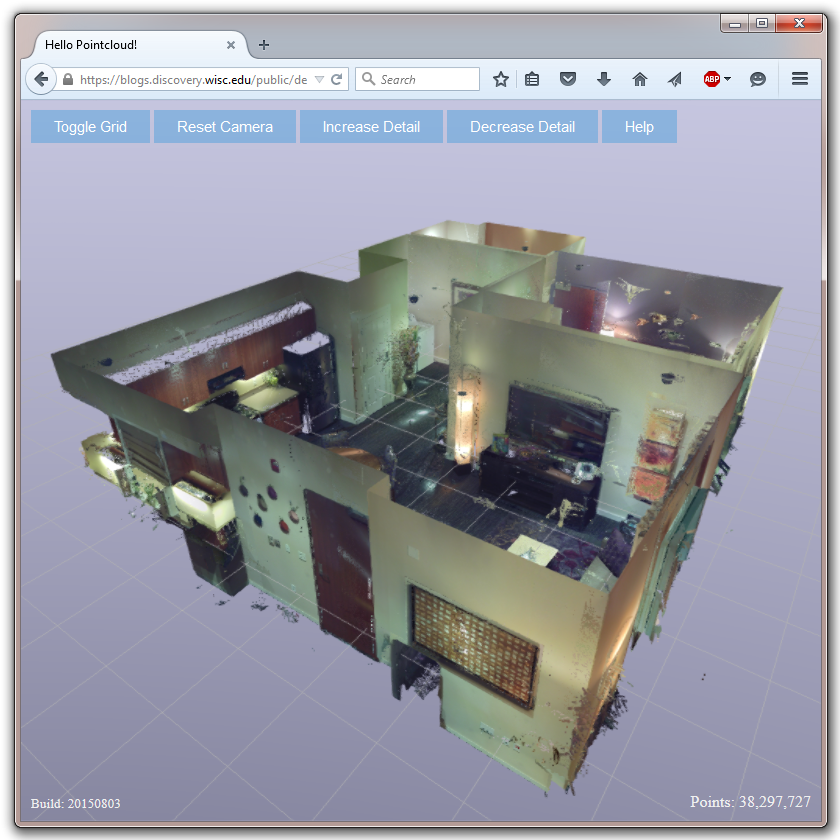The width and height of the screenshot is (840, 840).
Task: Click the Reset Camera button
Action: pos(225,127)
